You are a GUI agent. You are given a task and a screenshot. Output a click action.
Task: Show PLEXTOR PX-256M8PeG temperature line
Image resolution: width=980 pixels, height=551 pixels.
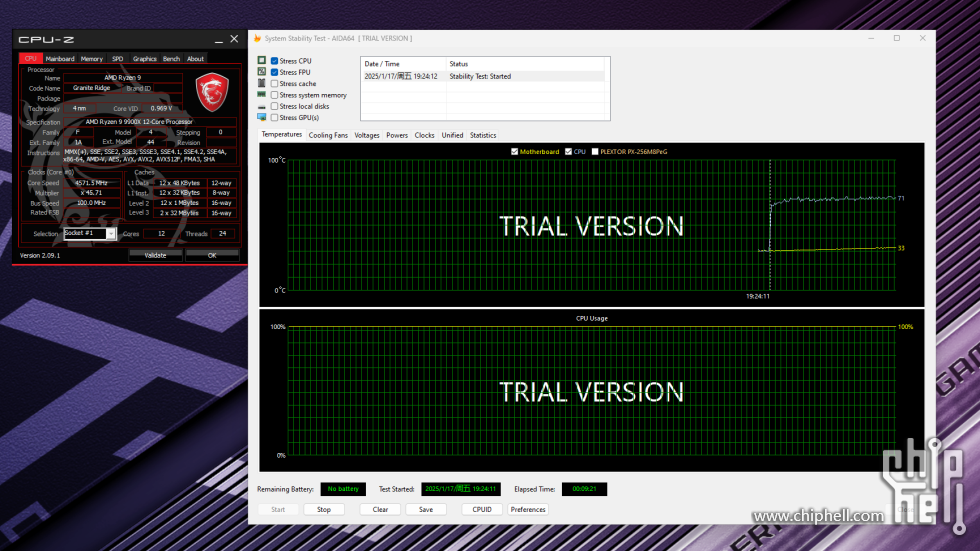595,151
